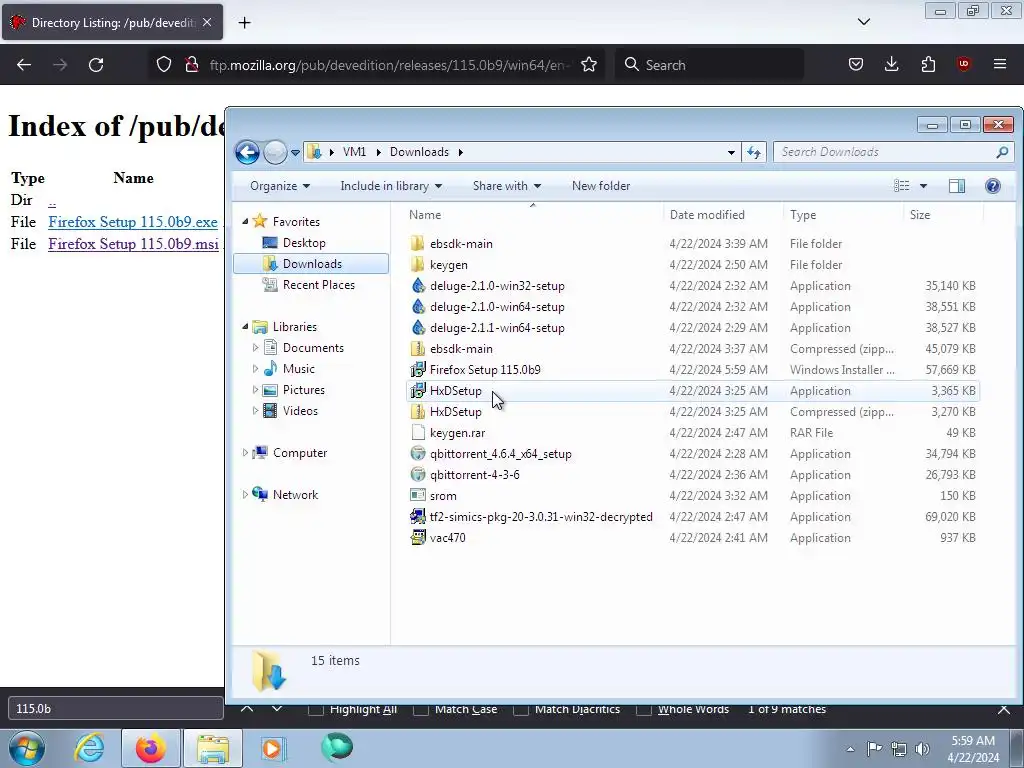
Task: Select VM1 in the address breadcrumb
Action: (x=354, y=152)
